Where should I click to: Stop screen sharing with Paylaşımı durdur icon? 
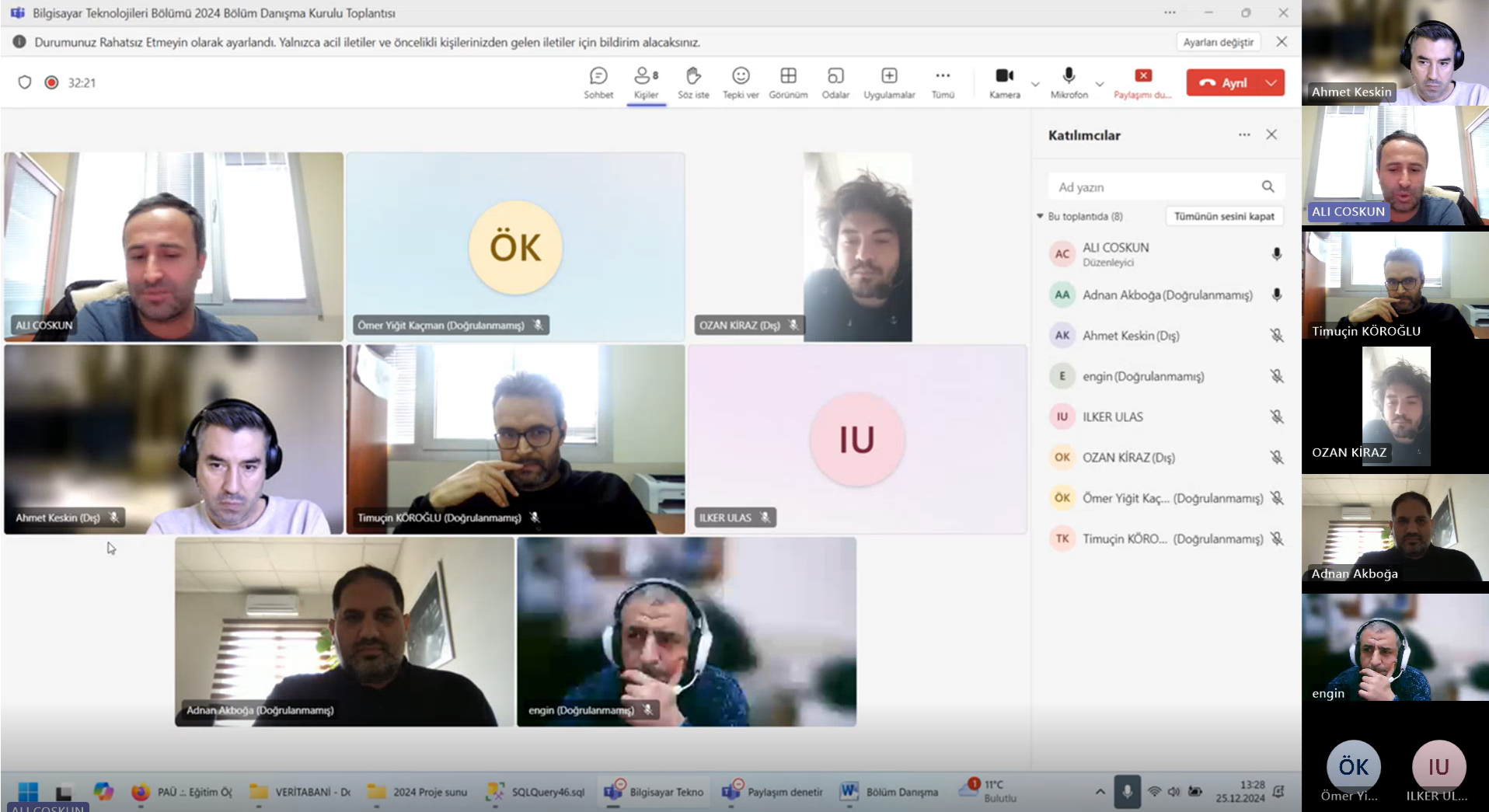[x=1142, y=82]
